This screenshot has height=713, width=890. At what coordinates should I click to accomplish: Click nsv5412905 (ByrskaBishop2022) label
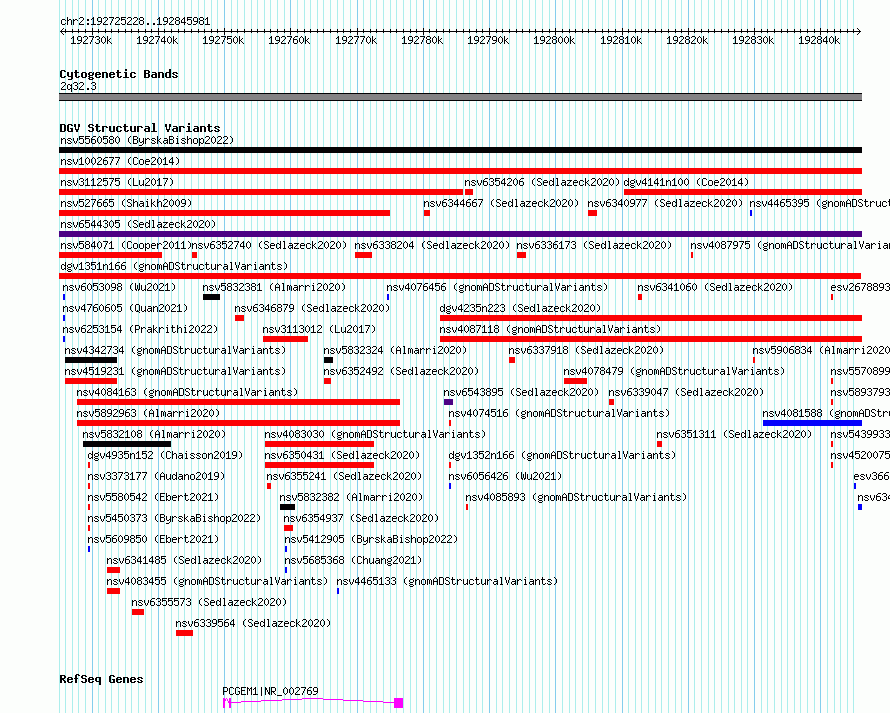click(371, 539)
